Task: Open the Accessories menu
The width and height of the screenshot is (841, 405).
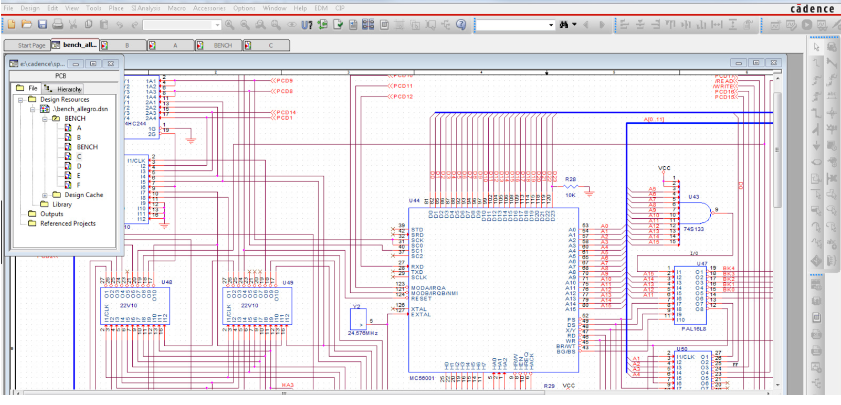Action: pyautogui.click(x=209, y=9)
